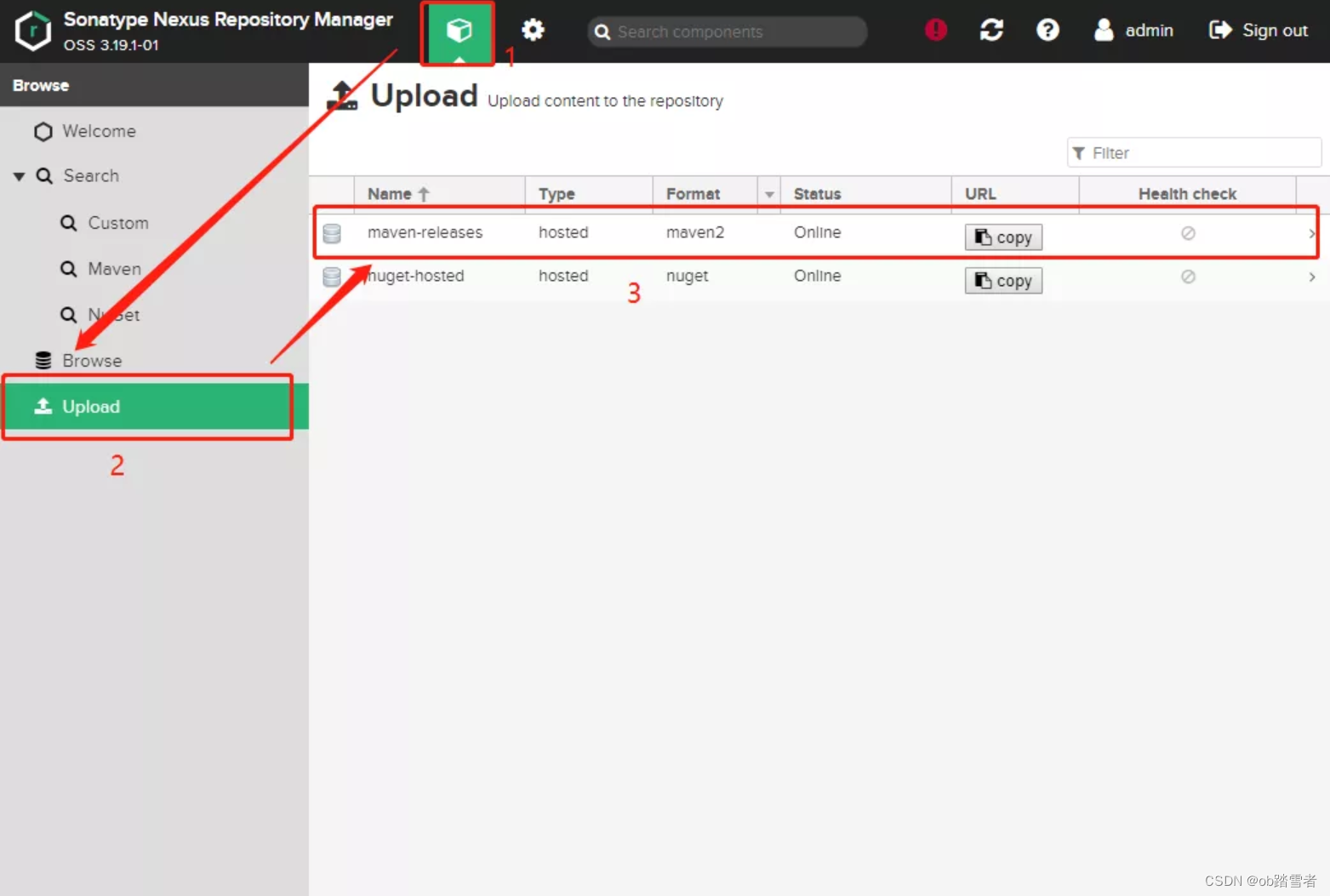
Task: Refresh the page with the refresh icon
Action: [991, 30]
